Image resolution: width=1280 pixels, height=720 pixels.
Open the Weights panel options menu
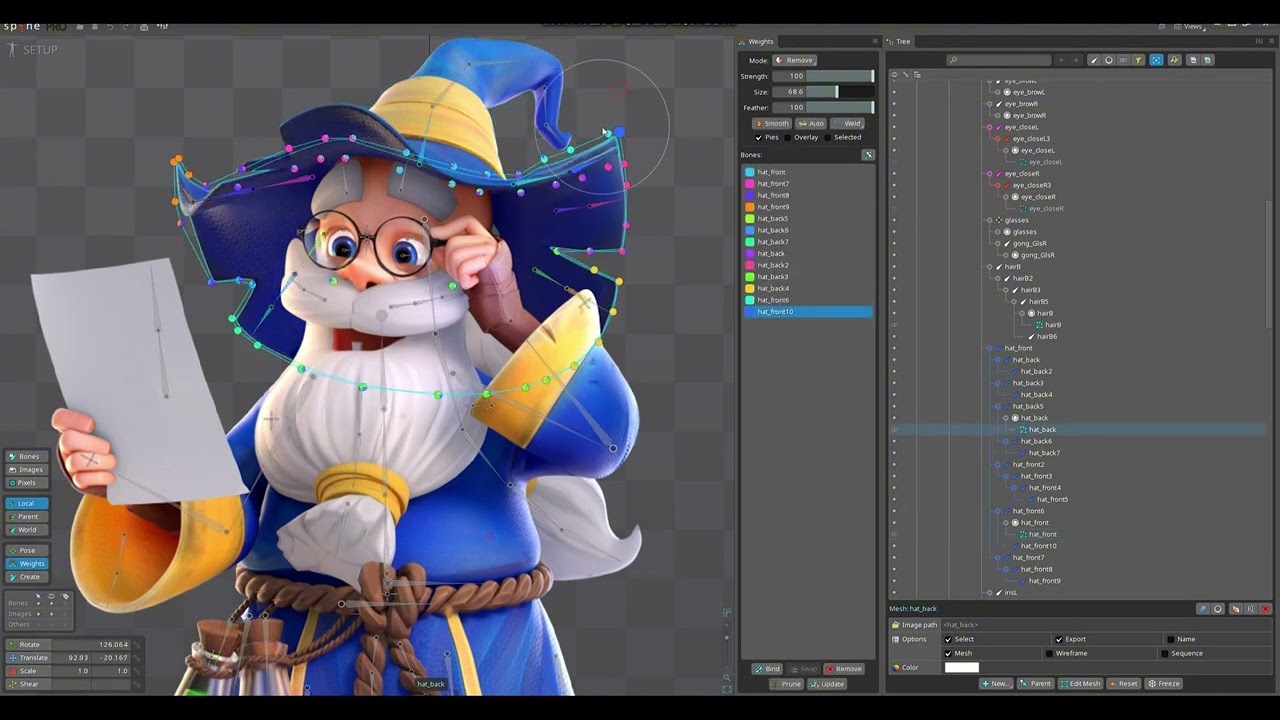click(x=875, y=41)
